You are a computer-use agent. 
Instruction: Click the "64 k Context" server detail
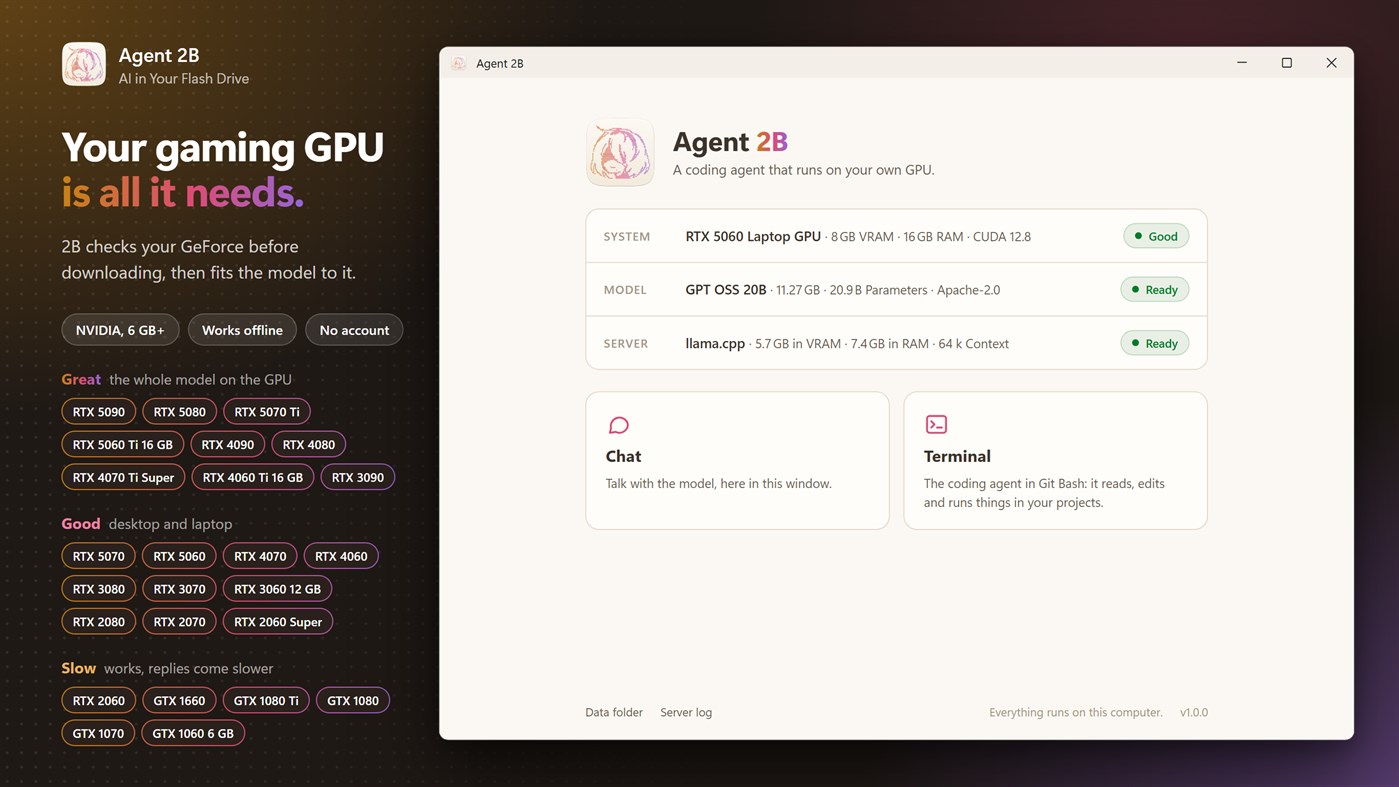pos(973,343)
